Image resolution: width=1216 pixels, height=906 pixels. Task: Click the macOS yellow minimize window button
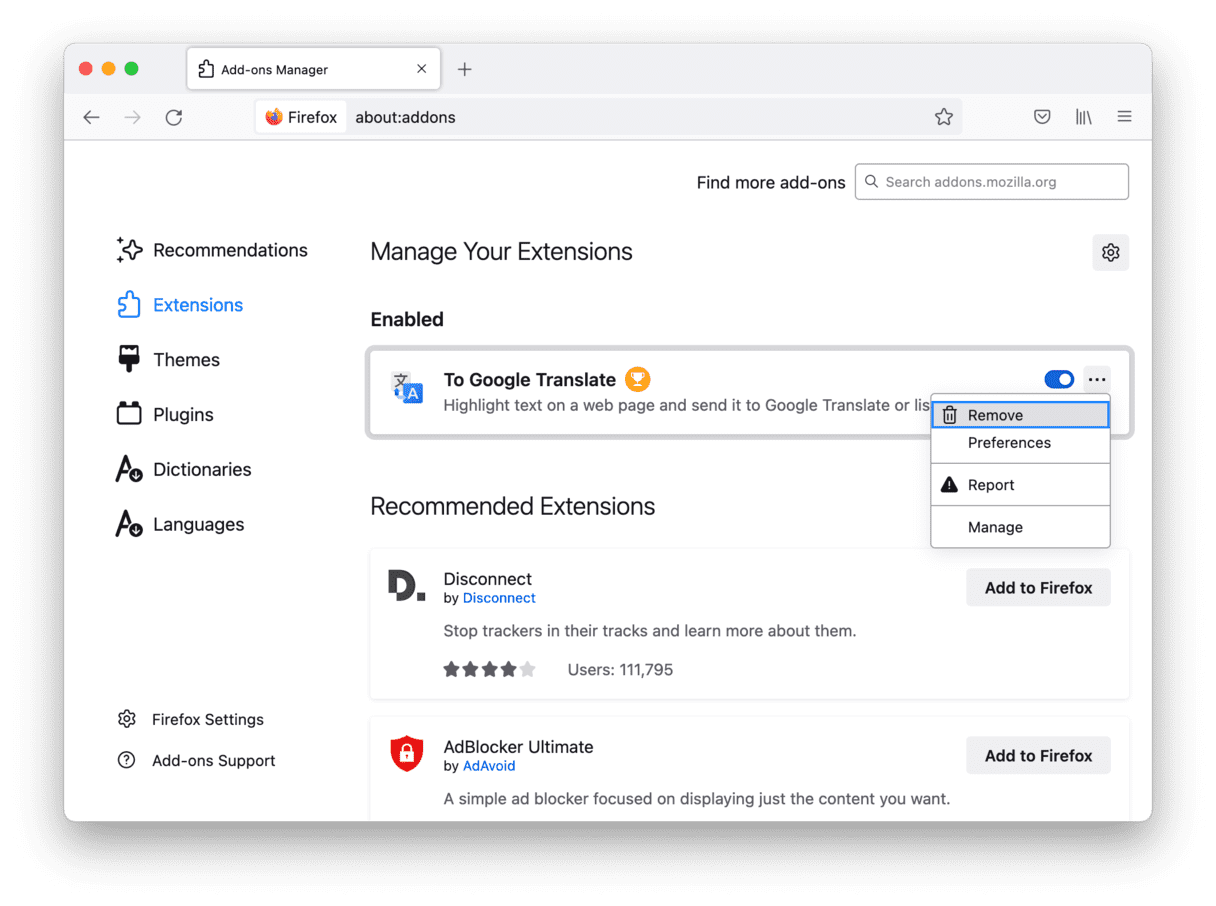click(x=108, y=69)
